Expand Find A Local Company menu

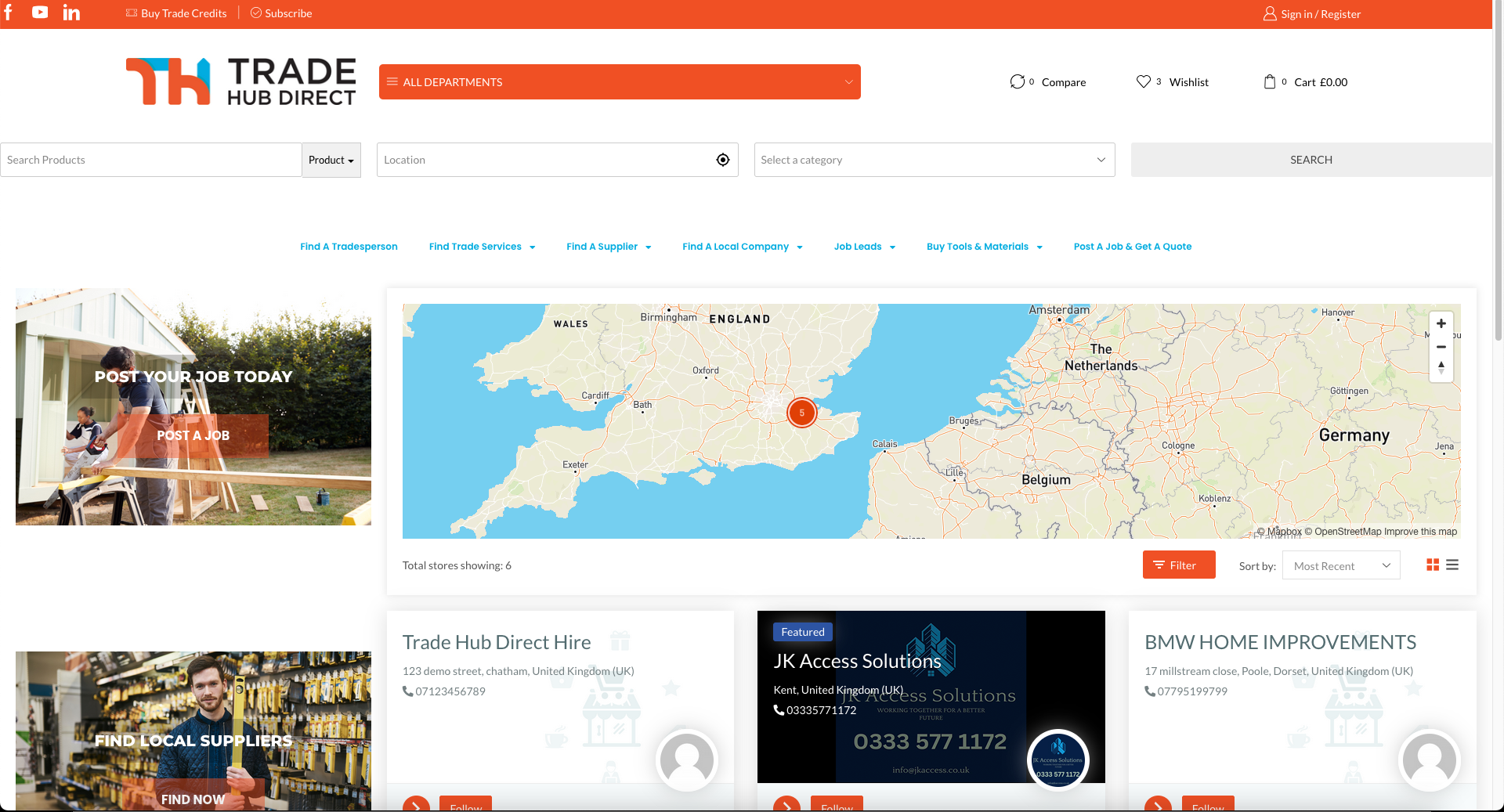pyautogui.click(x=743, y=247)
